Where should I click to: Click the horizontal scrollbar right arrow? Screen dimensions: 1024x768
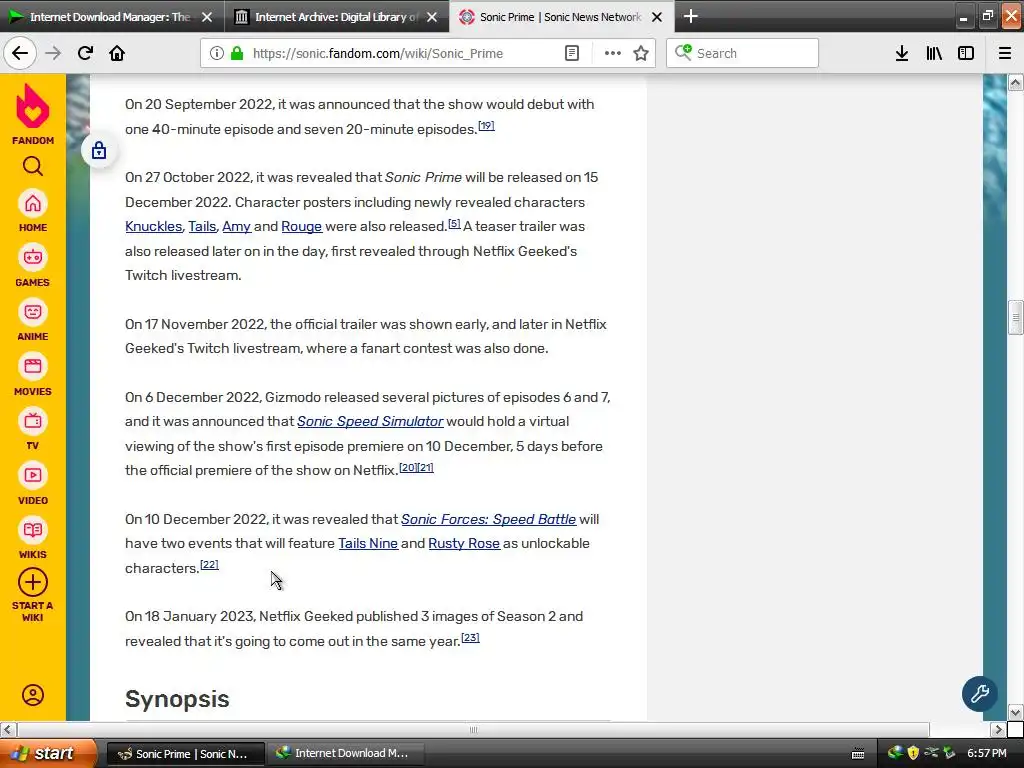tap(997, 729)
